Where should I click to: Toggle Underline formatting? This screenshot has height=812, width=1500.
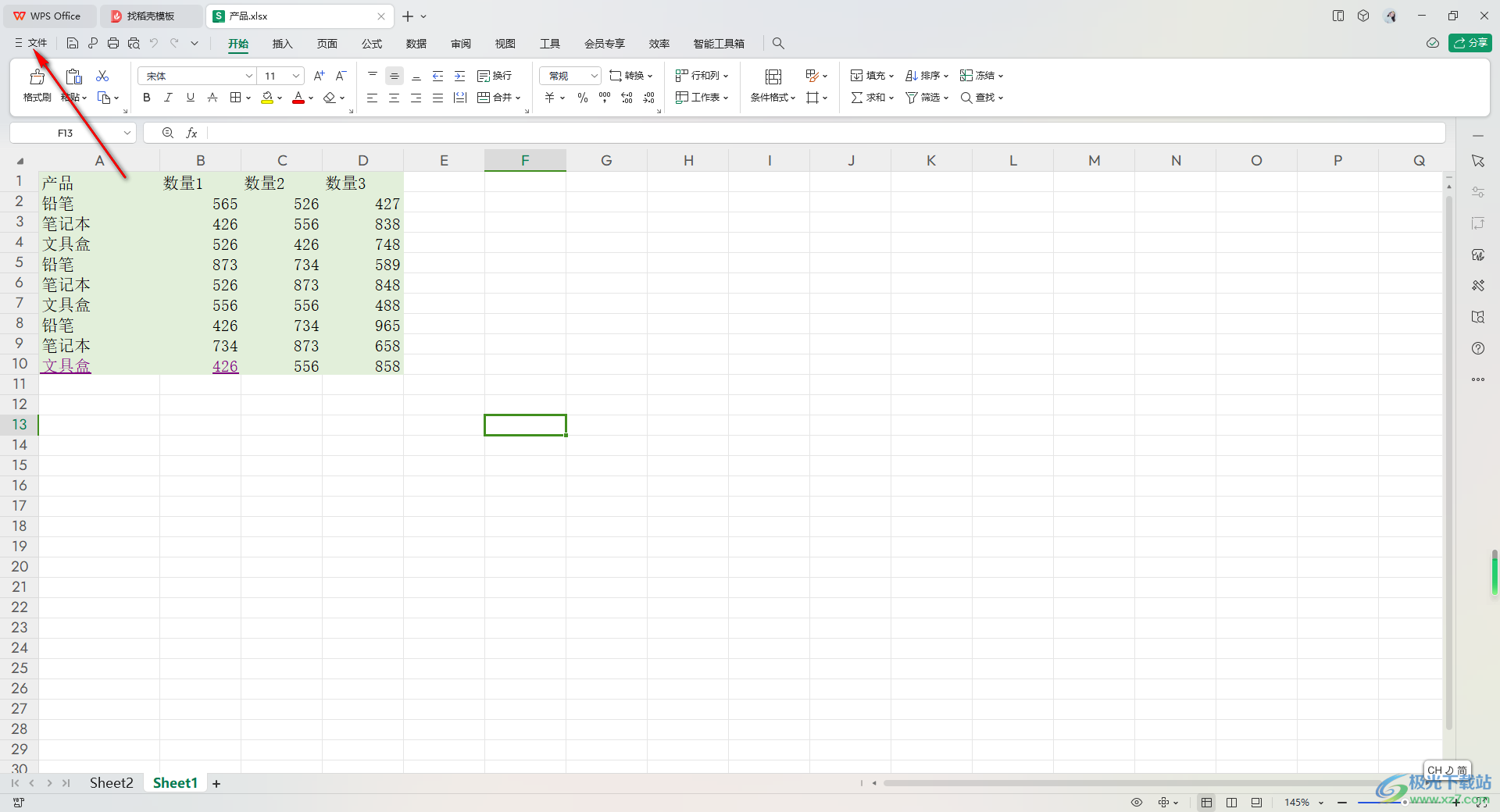191,98
